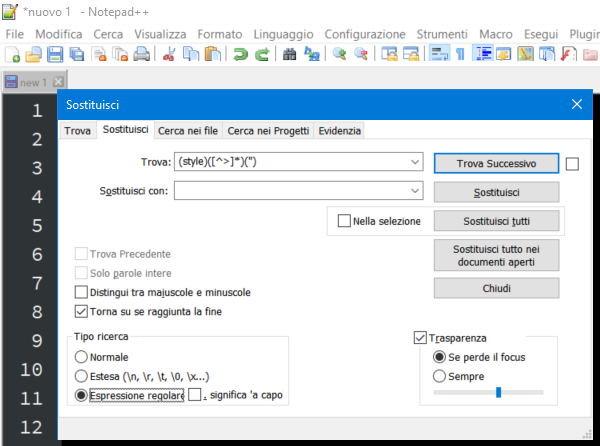Click the Document list toolbar icon
The image size is (600, 446).
click(547, 54)
